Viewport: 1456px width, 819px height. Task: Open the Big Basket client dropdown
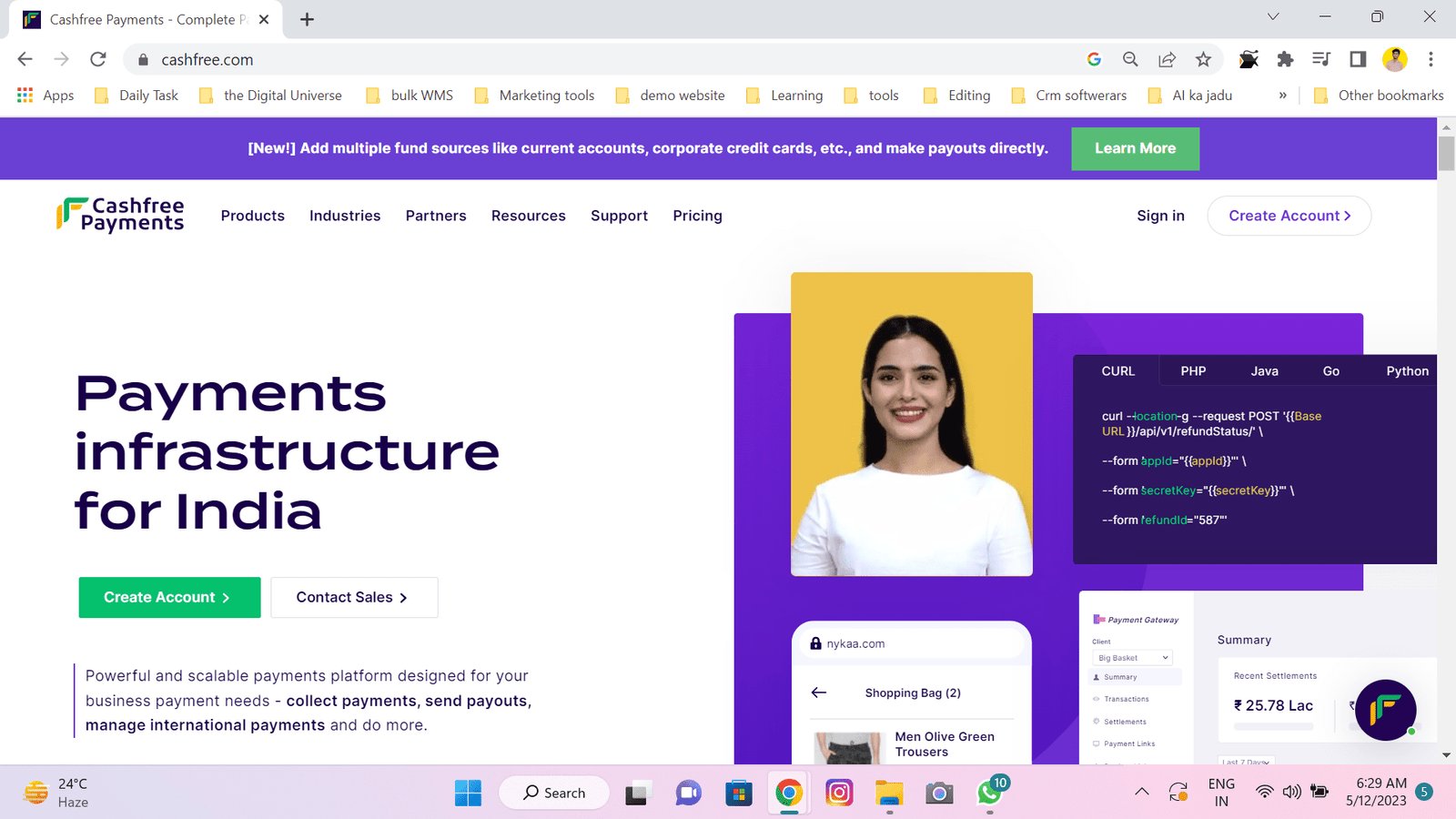[x=1132, y=657]
